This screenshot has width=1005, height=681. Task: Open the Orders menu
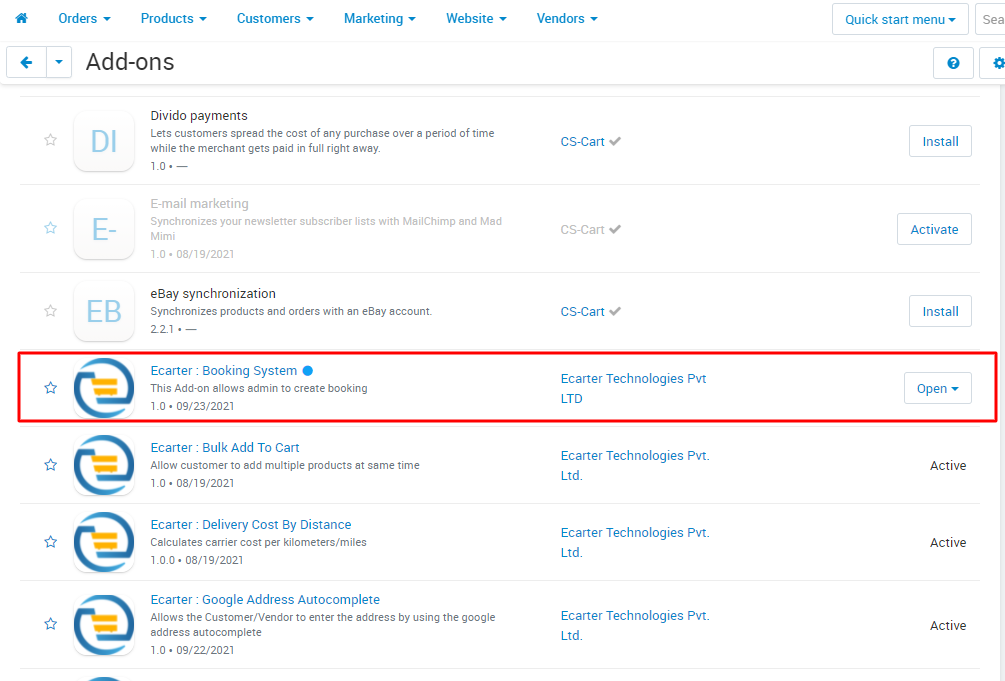click(84, 19)
